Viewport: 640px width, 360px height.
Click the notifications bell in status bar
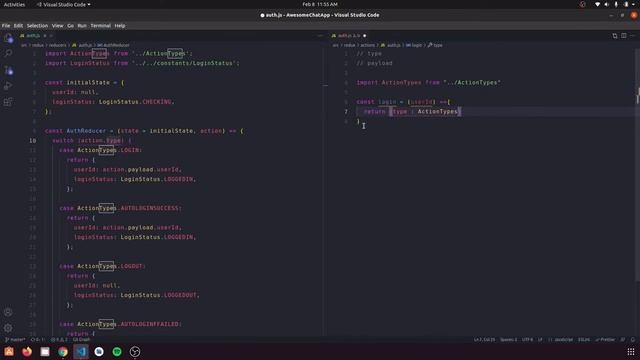633,340
